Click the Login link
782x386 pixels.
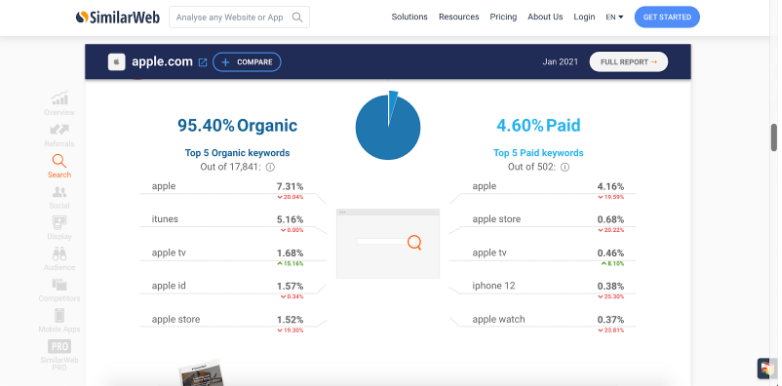coord(584,17)
